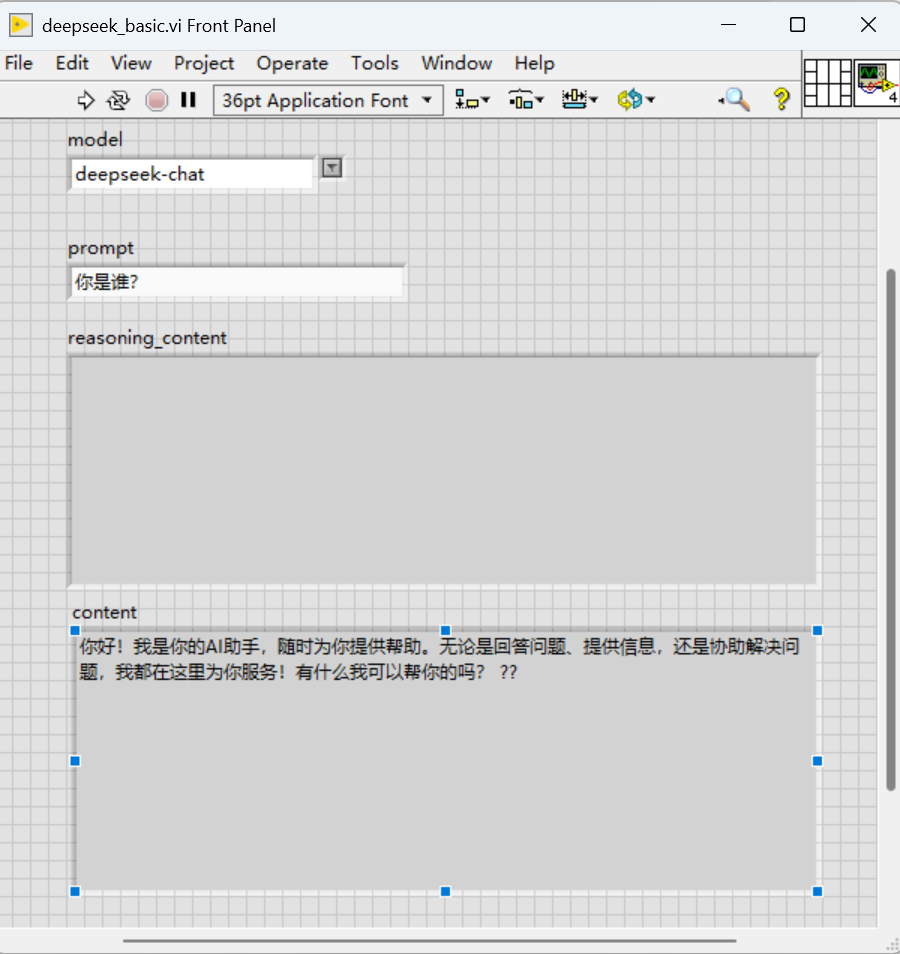Open the Search magnifier tool
This screenshot has width=900, height=954.
point(736,100)
